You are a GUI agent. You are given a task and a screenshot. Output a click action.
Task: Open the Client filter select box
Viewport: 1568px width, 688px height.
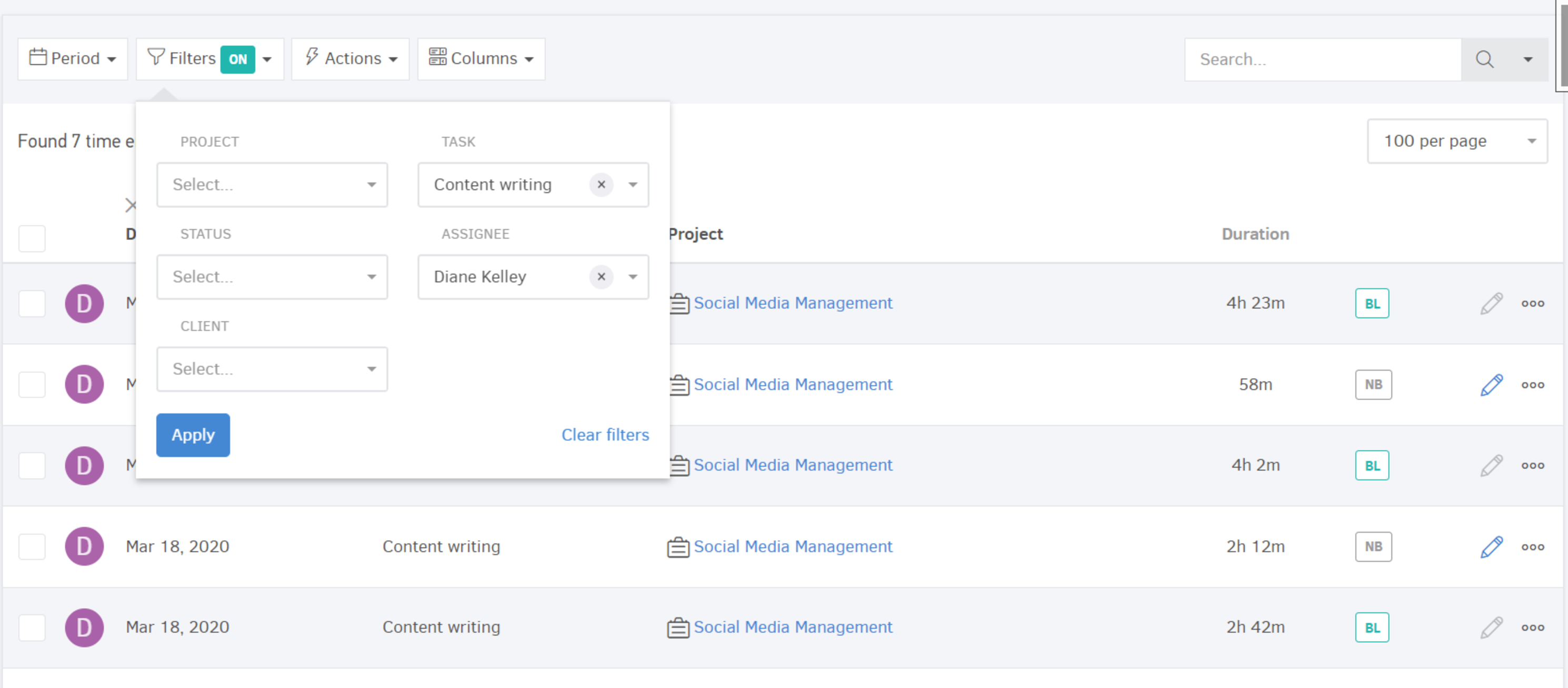click(x=272, y=369)
